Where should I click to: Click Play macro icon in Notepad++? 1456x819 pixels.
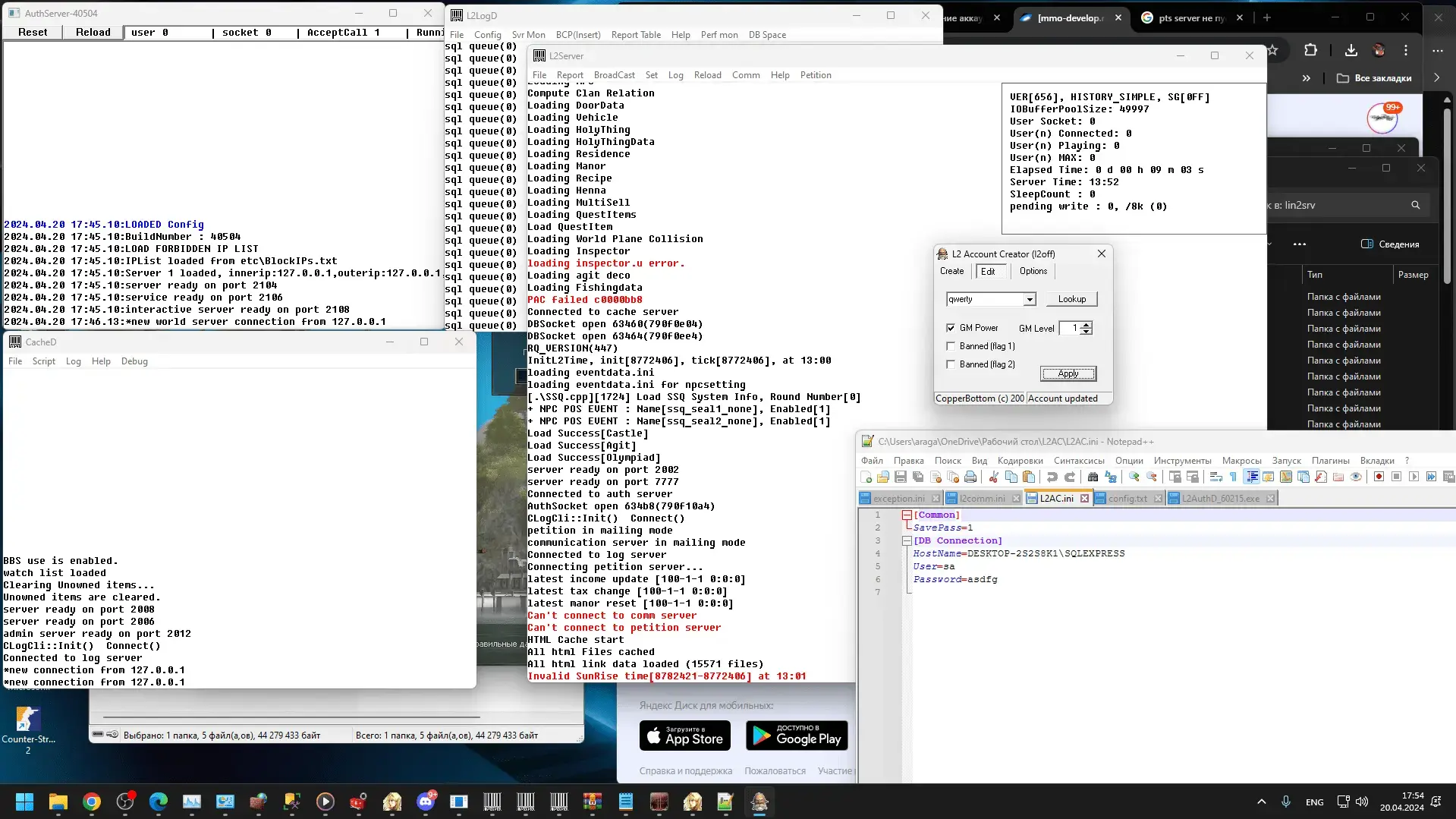1414,477
